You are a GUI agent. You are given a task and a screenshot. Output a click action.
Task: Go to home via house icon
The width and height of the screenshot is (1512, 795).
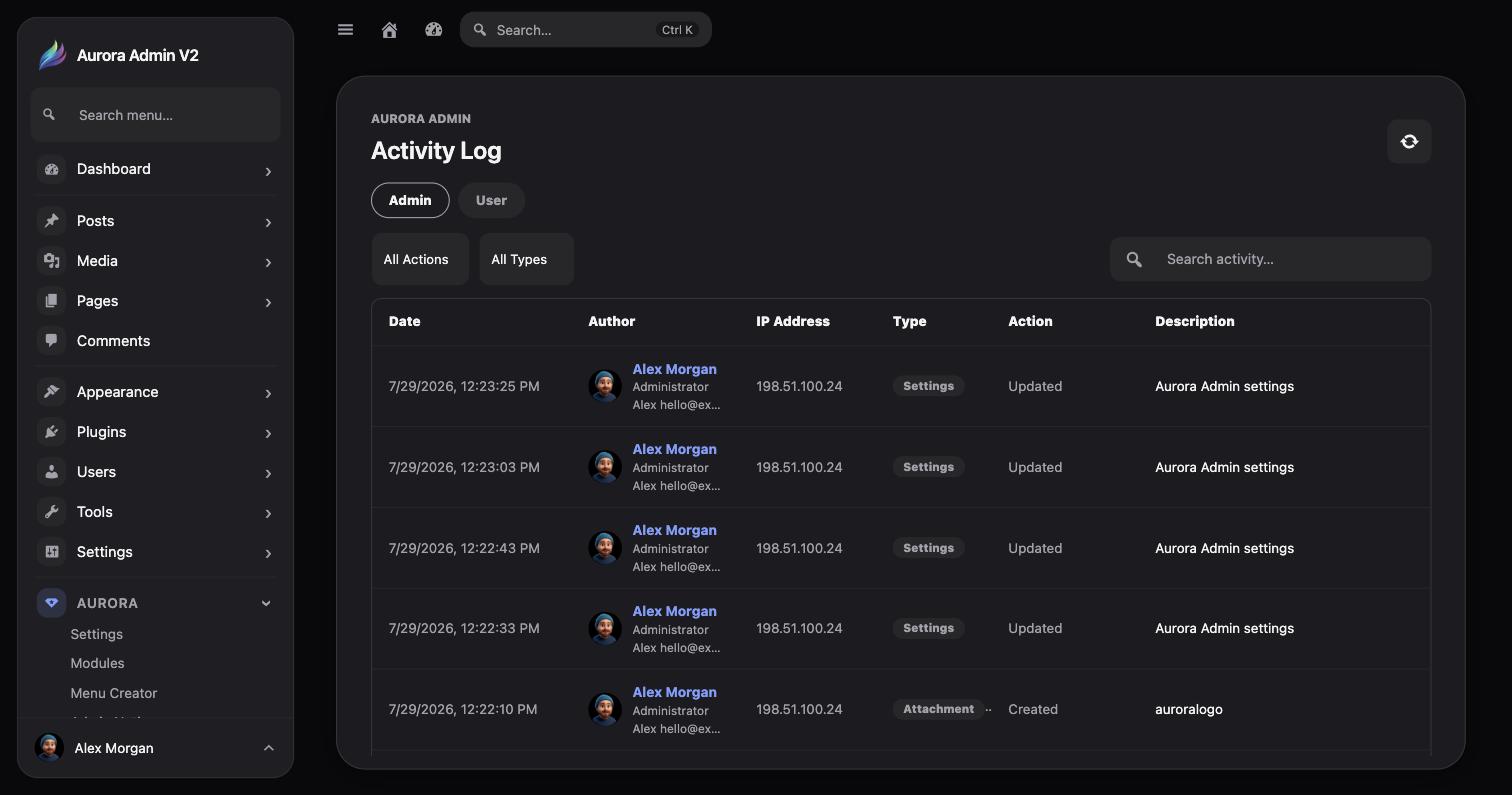pos(390,30)
